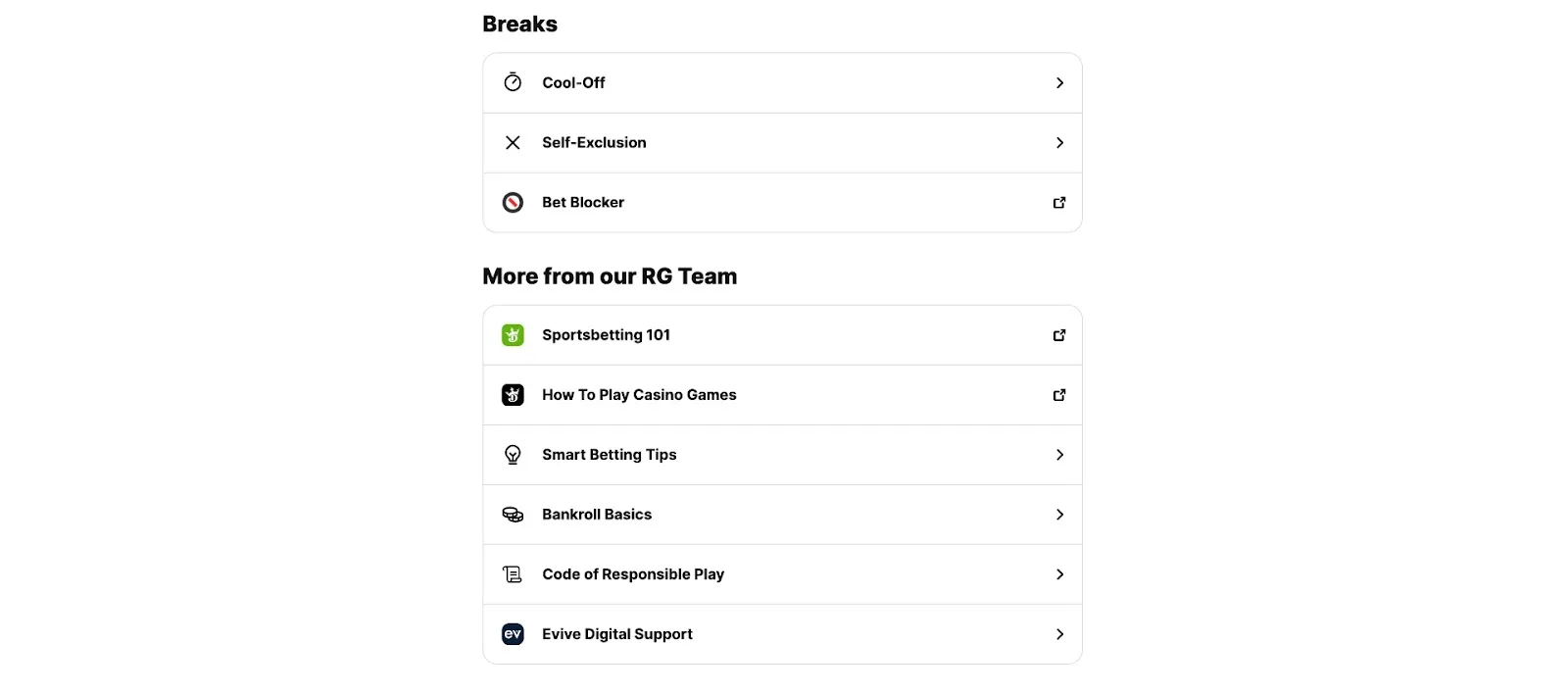This screenshot has width=1568, height=694.
Task: Click the Bankroll Basics coins icon
Action: (x=513, y=515)
